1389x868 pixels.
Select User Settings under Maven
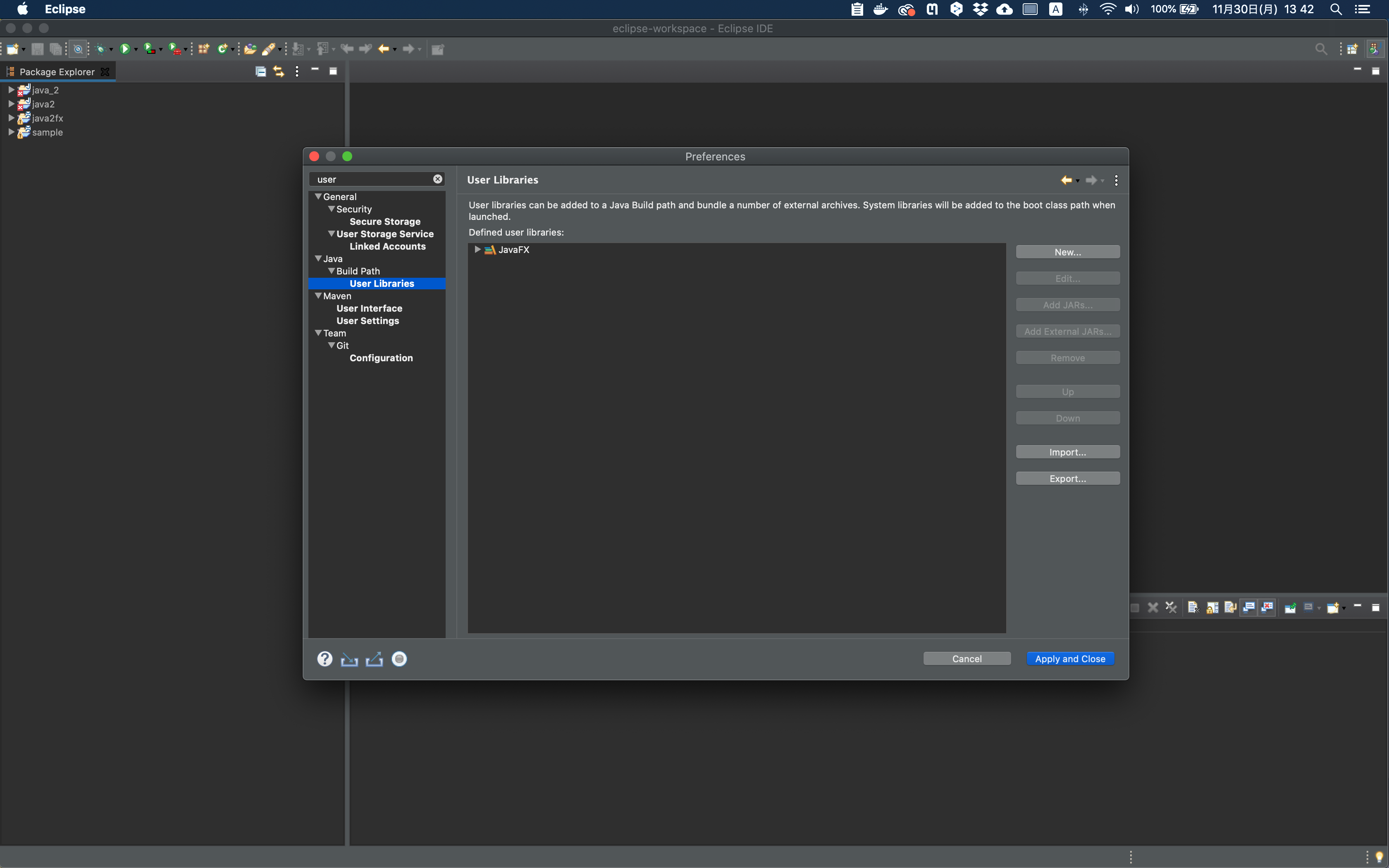click(368, 320)
